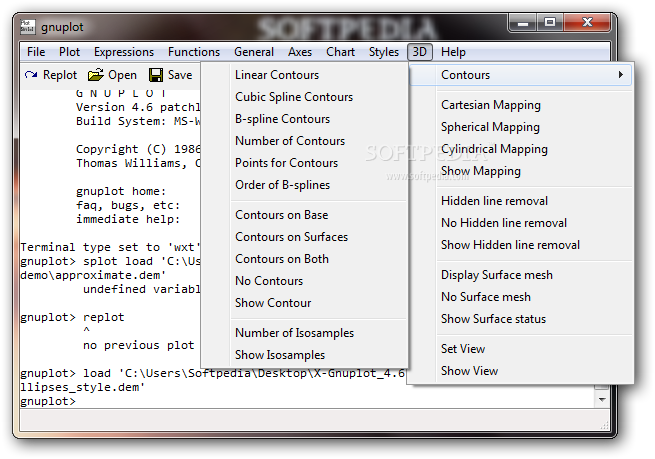The image size is (655, 459).
Task: Click the Save toolbar label
Action: pyautogui.click(x=180, y=75)
